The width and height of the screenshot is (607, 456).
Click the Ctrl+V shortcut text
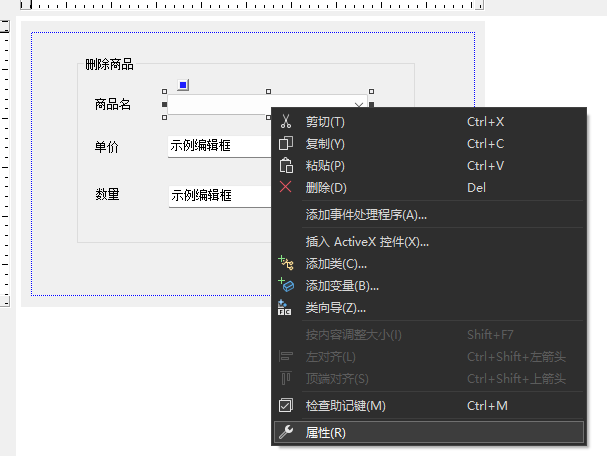[485, 166]
